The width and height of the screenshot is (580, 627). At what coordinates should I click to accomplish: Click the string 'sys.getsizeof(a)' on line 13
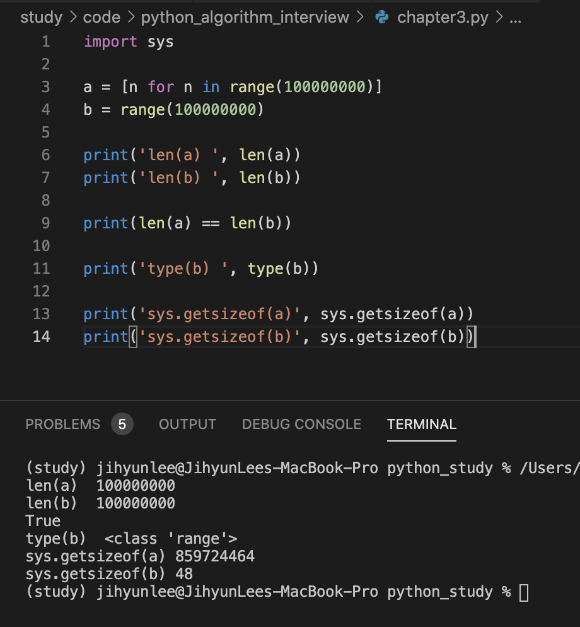coord(220,314)
